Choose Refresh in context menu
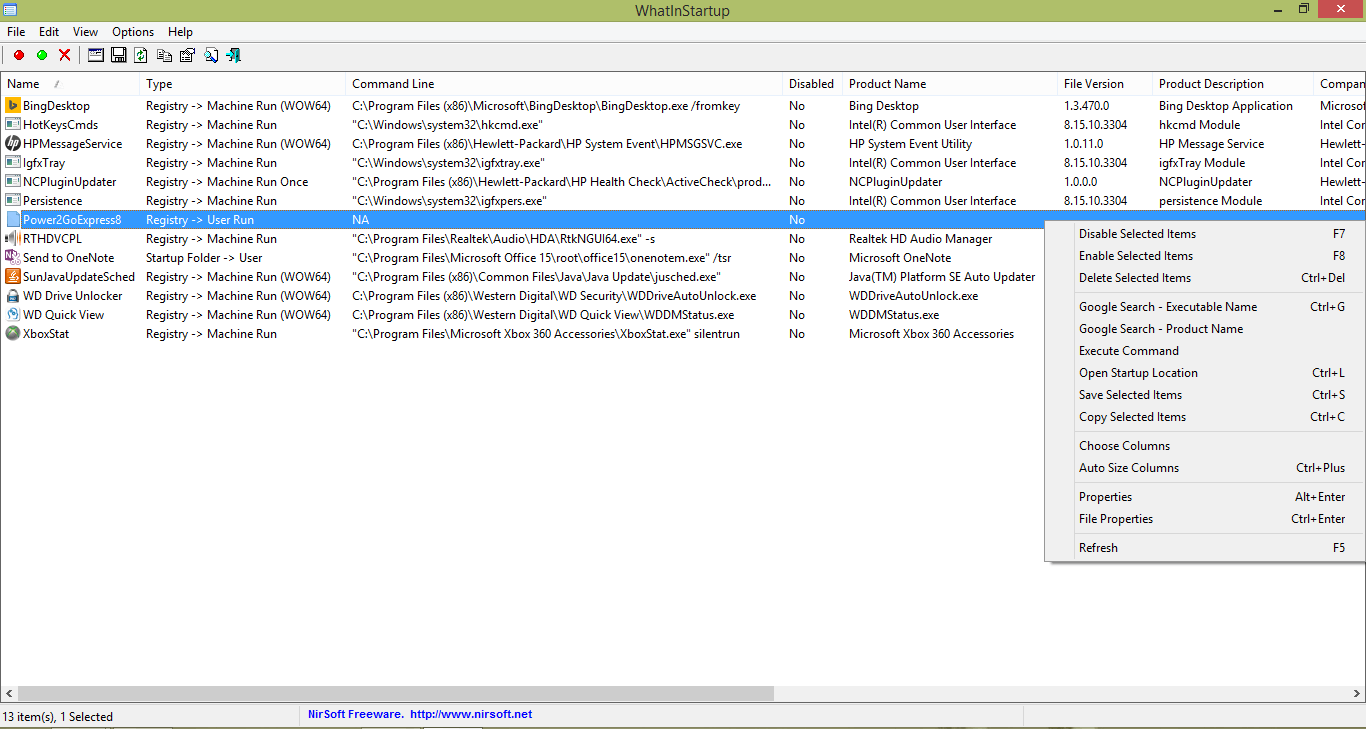This screenshot has width=1366, height=729. (1203, 548)
